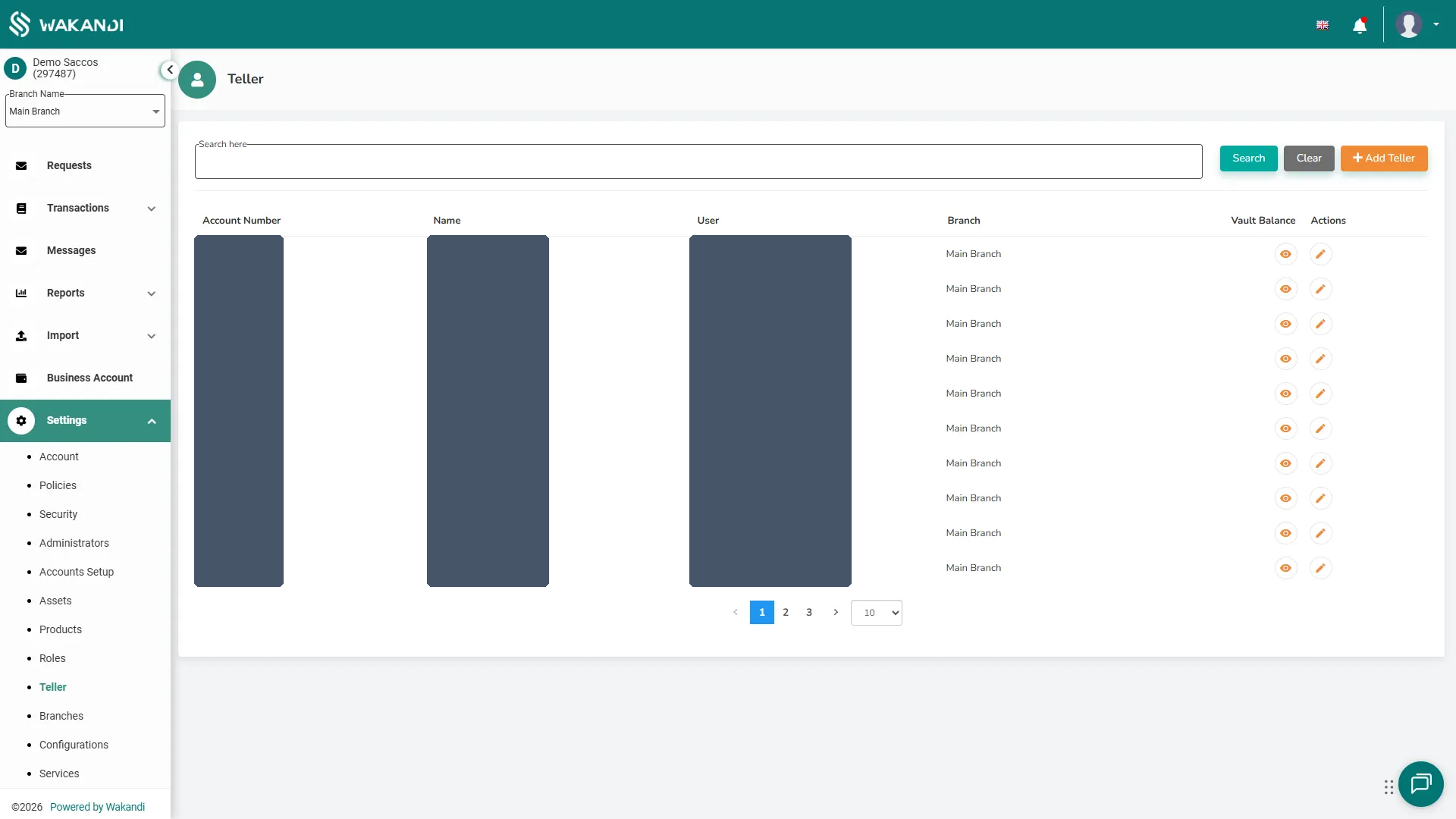Open Policies settings item
This screenshot has width=1456, height=819.
(x=58, y=485)
